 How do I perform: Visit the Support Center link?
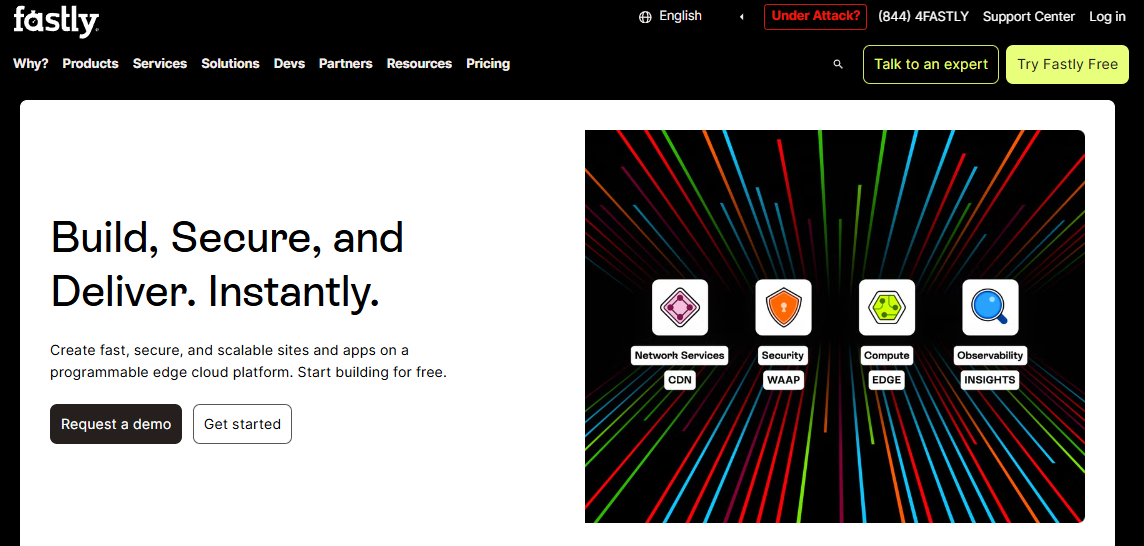click(1029, 17)
